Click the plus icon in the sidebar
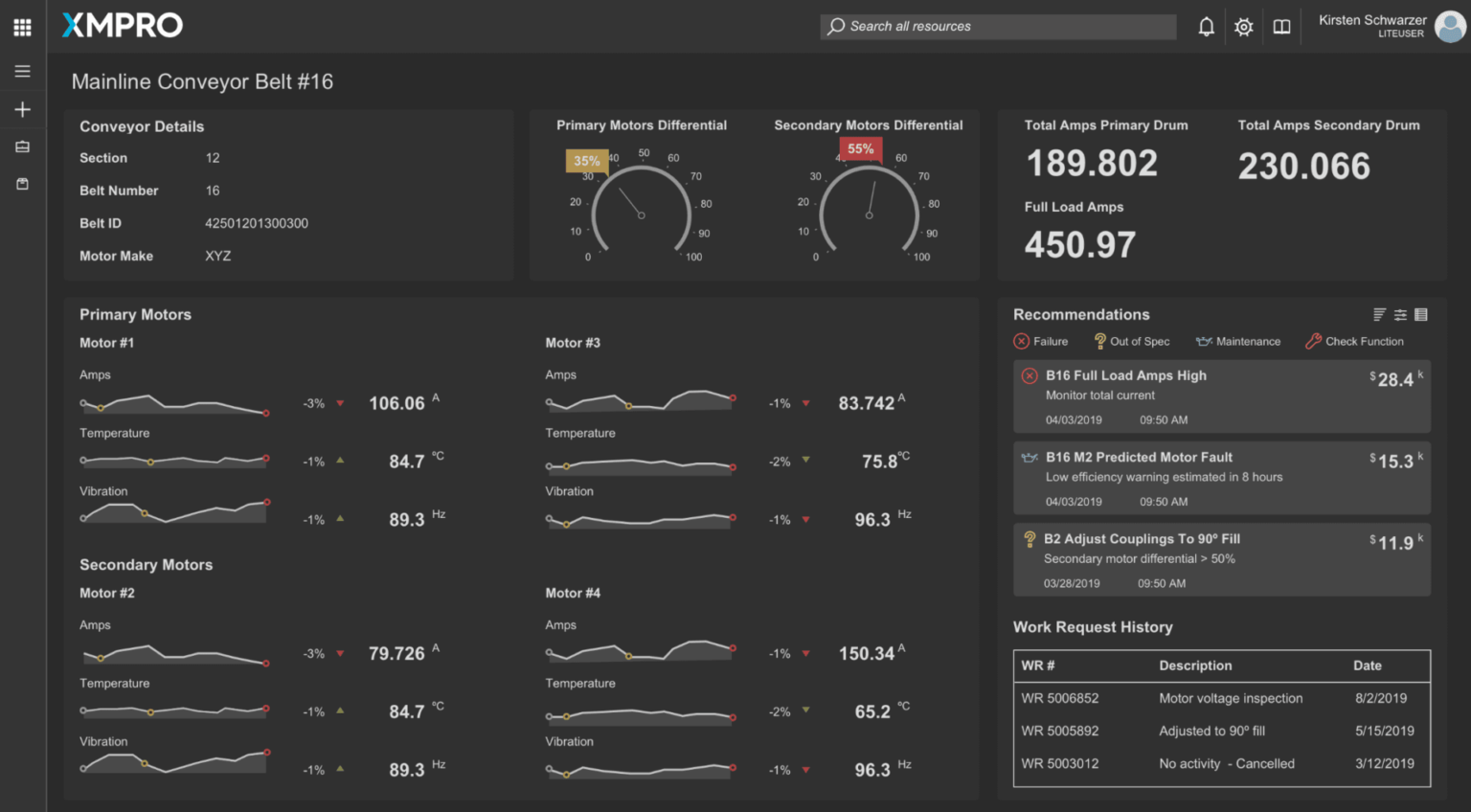This screenshot has height=812, width=1471. tap(22, 109)
